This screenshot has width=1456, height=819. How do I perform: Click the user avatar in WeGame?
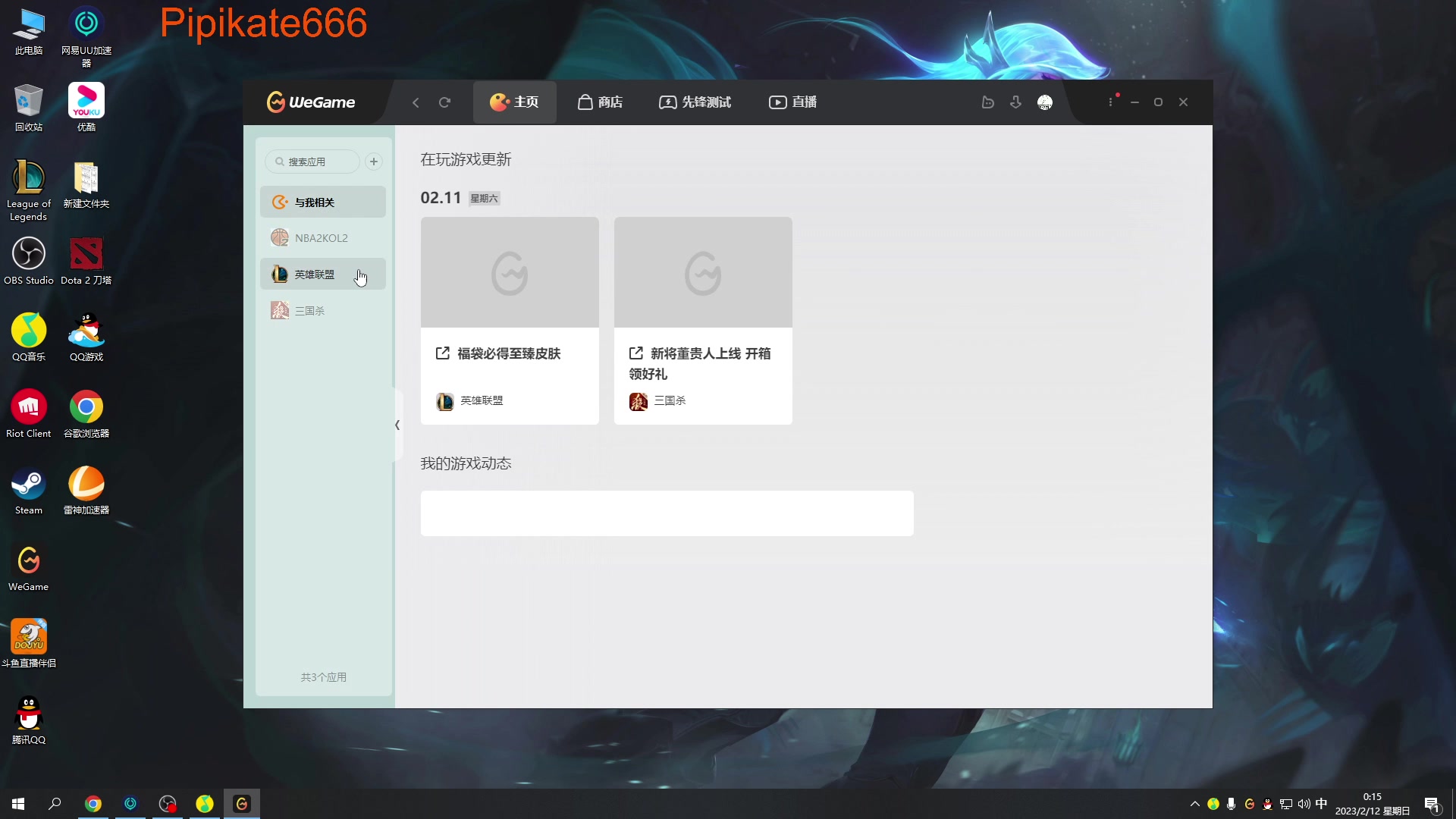point(1045,102)
